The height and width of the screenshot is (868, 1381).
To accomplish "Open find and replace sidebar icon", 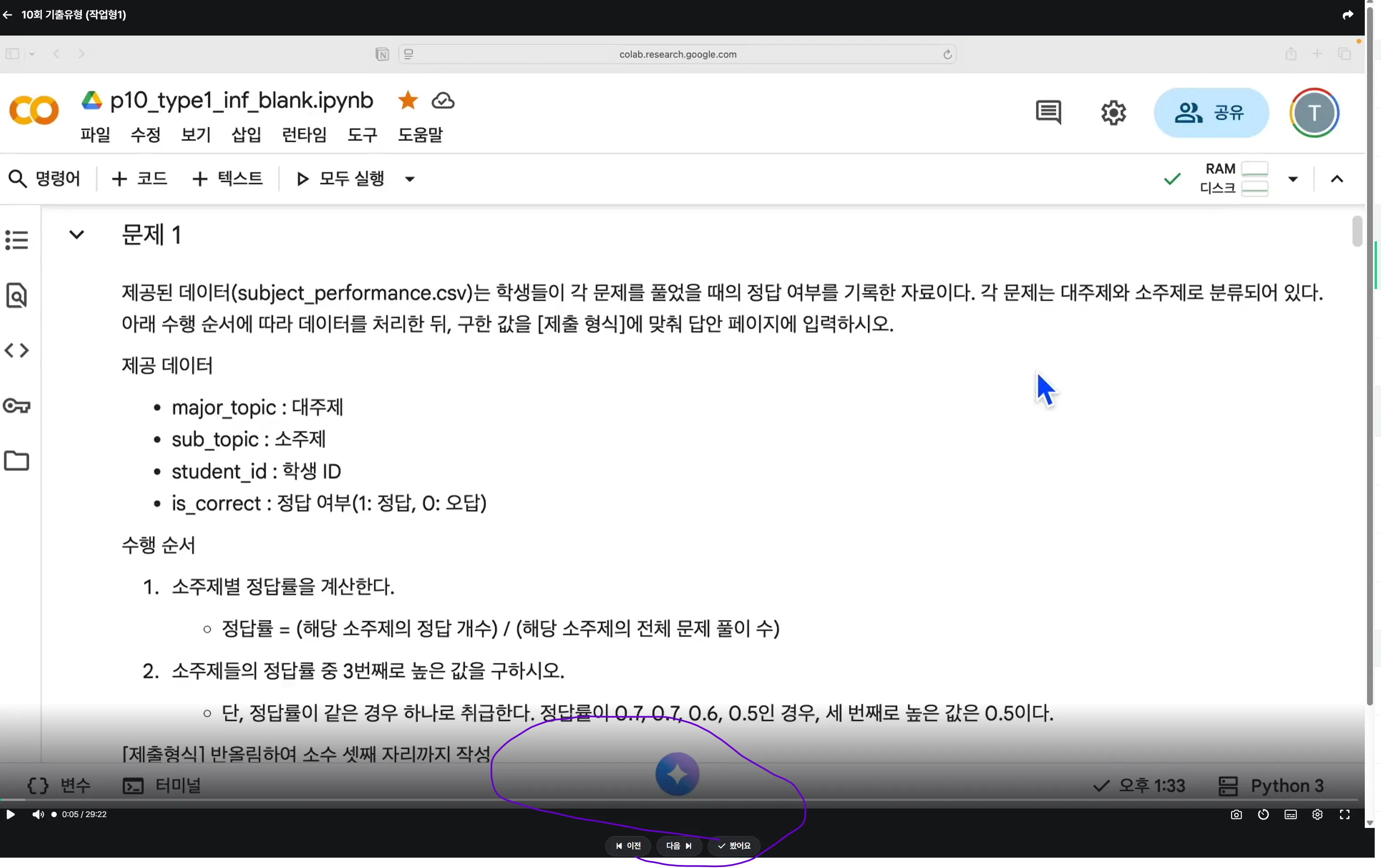I will 17,295.
